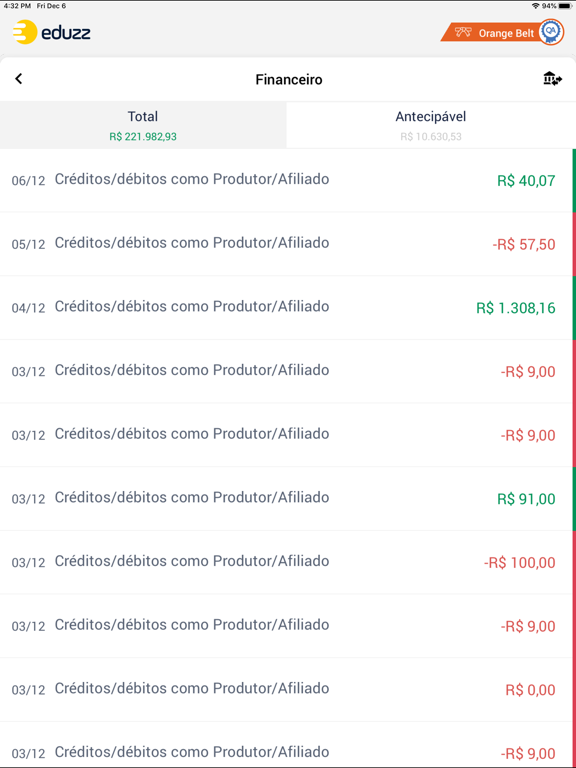Select the -R$ 100,00 debit entry
Screen dimensions: 576x768
pos(286,562)
